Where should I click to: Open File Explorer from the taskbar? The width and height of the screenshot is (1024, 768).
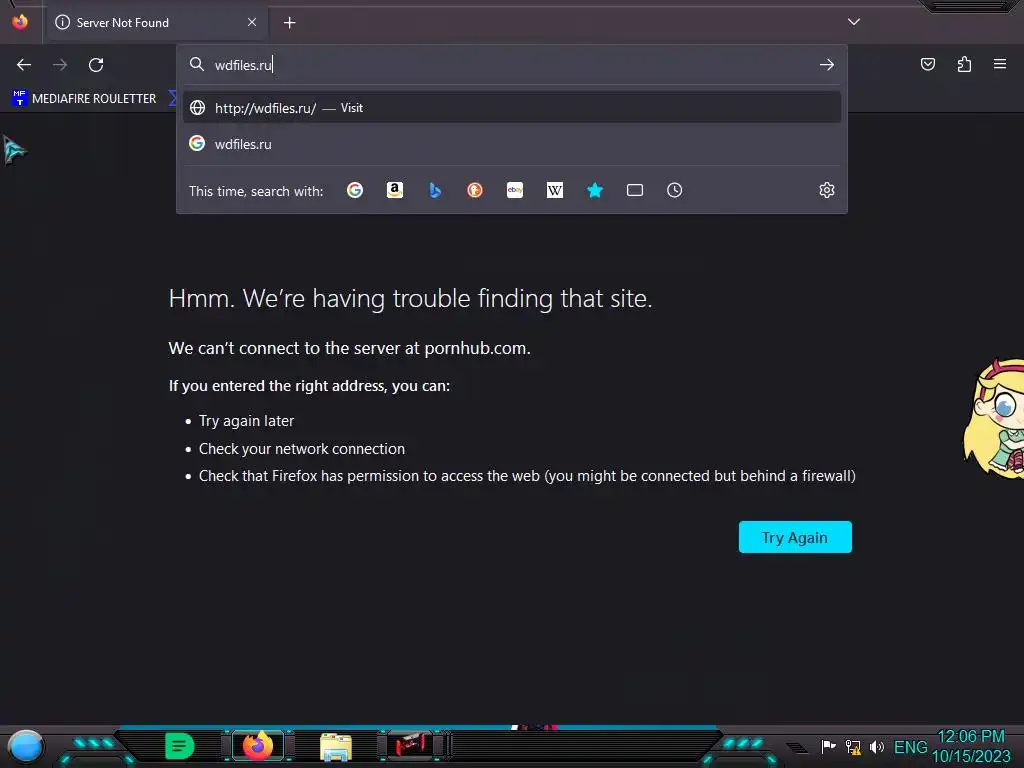336,747
